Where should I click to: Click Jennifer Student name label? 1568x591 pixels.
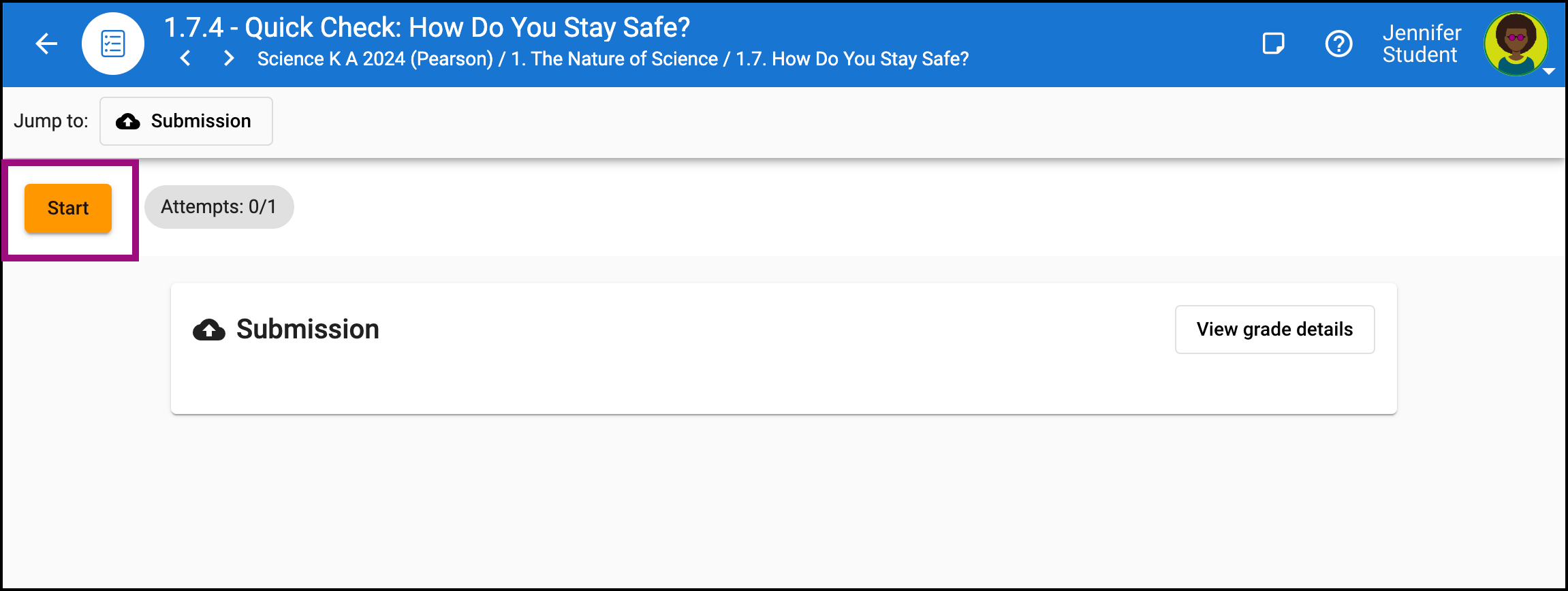point(1422,44)
